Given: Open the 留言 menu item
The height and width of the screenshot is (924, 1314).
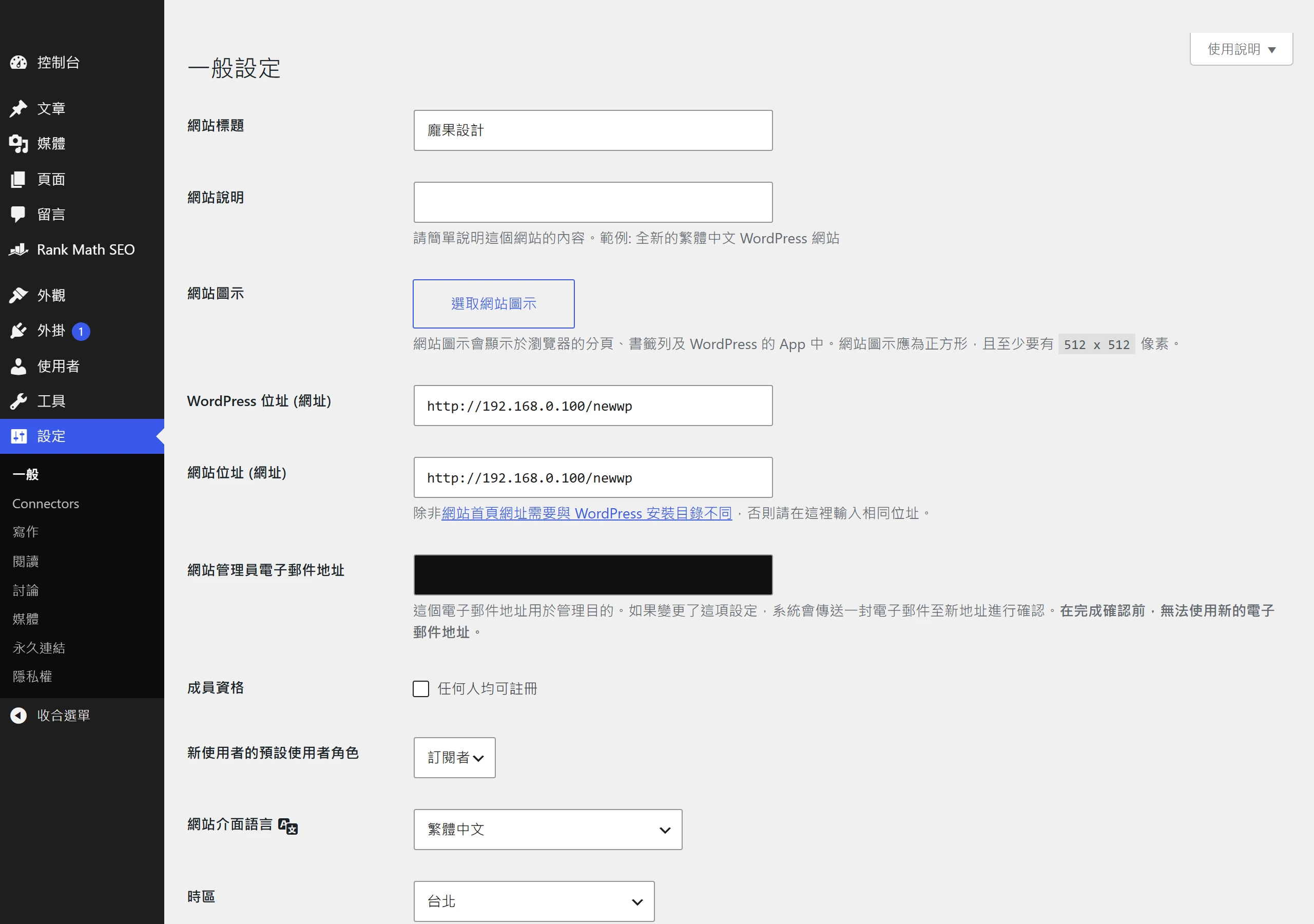Looking at the screenshot, I should click(x=82, y=215).
